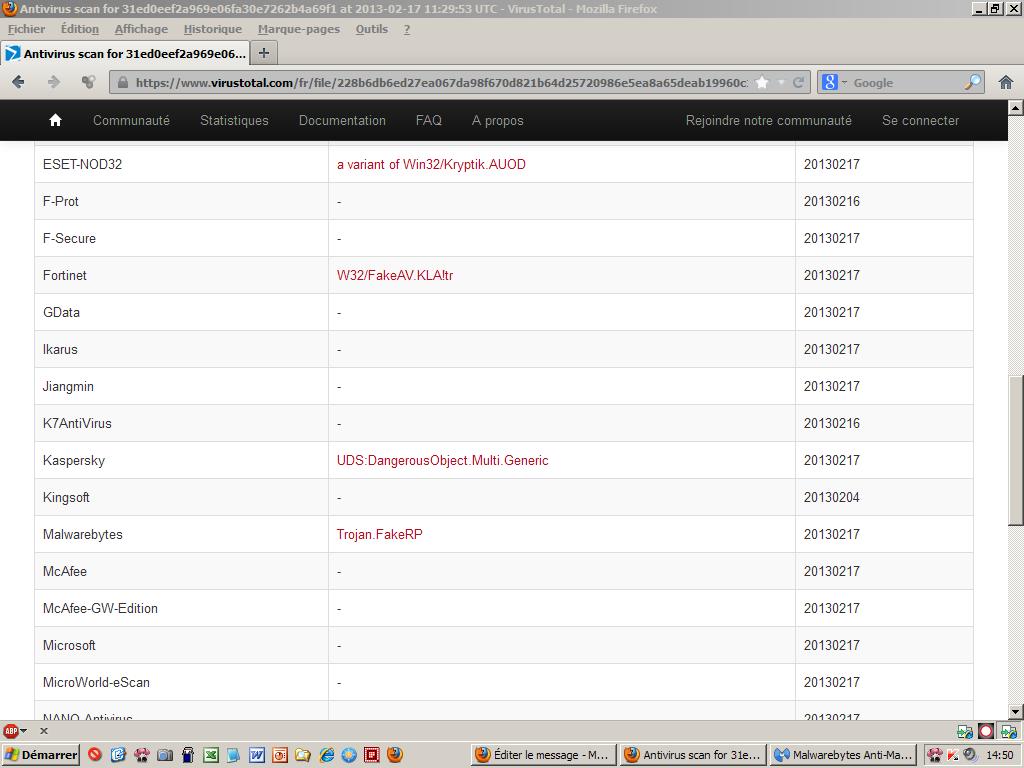Click the Trojan.FakeRP Malwarebytes result
The height and width of the screenshot is (768, 1024).
(379, 534)
